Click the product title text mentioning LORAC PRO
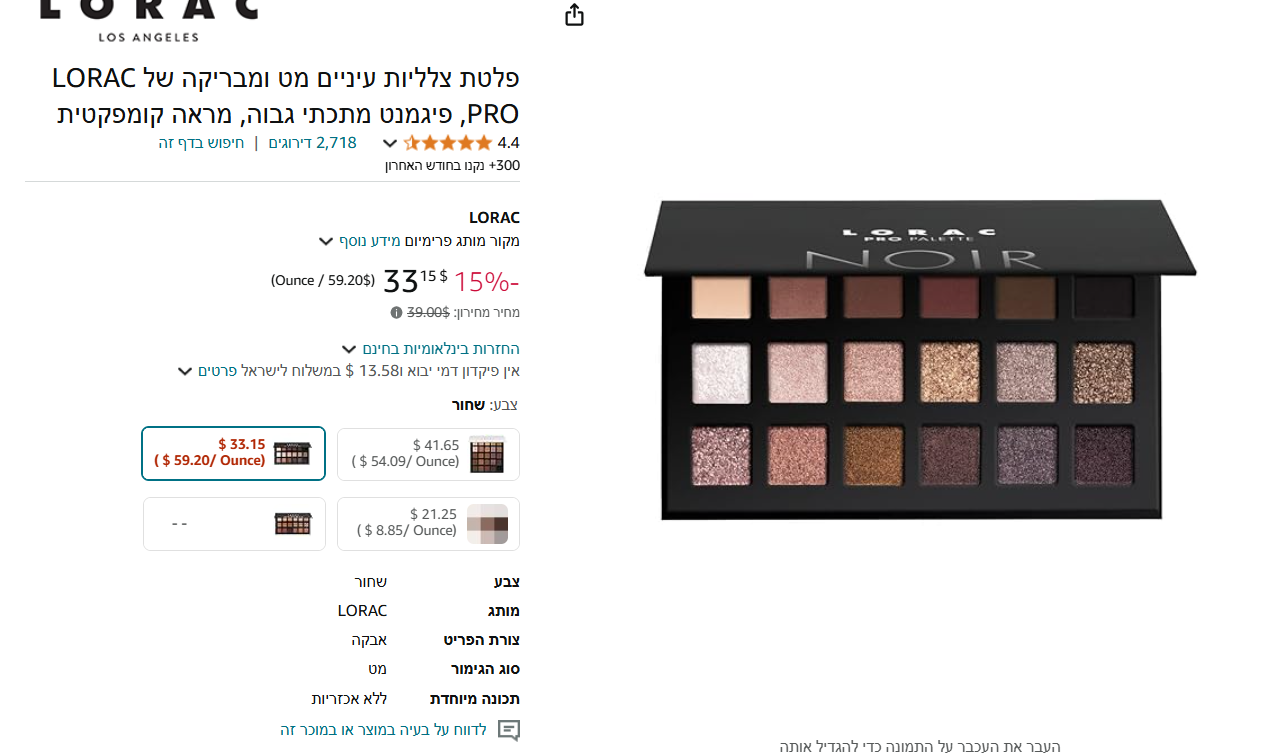The height and width of the screenshot is (756, 1287). point(286,96)
